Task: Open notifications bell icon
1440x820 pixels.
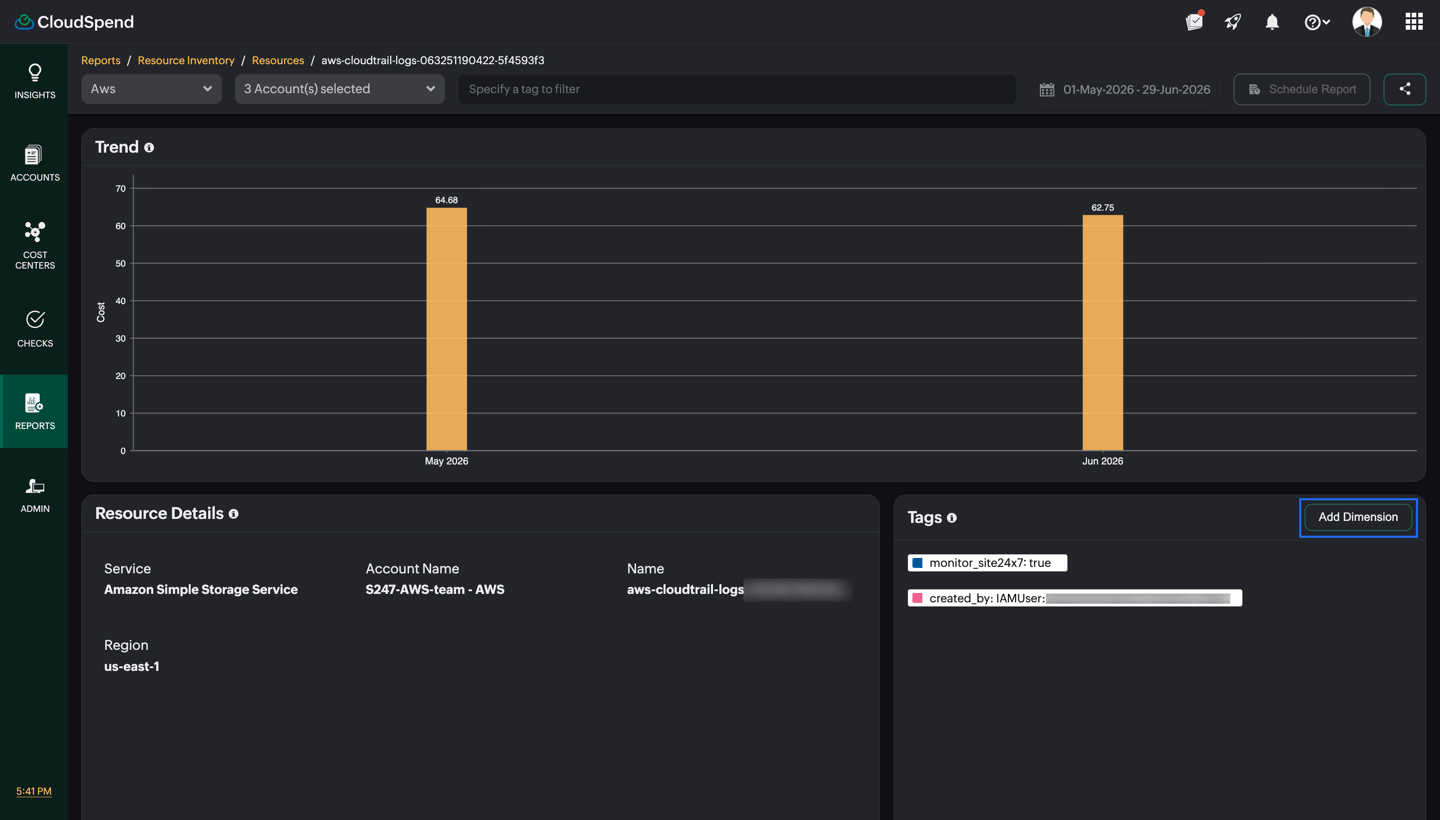Action: click(1272, 22)
